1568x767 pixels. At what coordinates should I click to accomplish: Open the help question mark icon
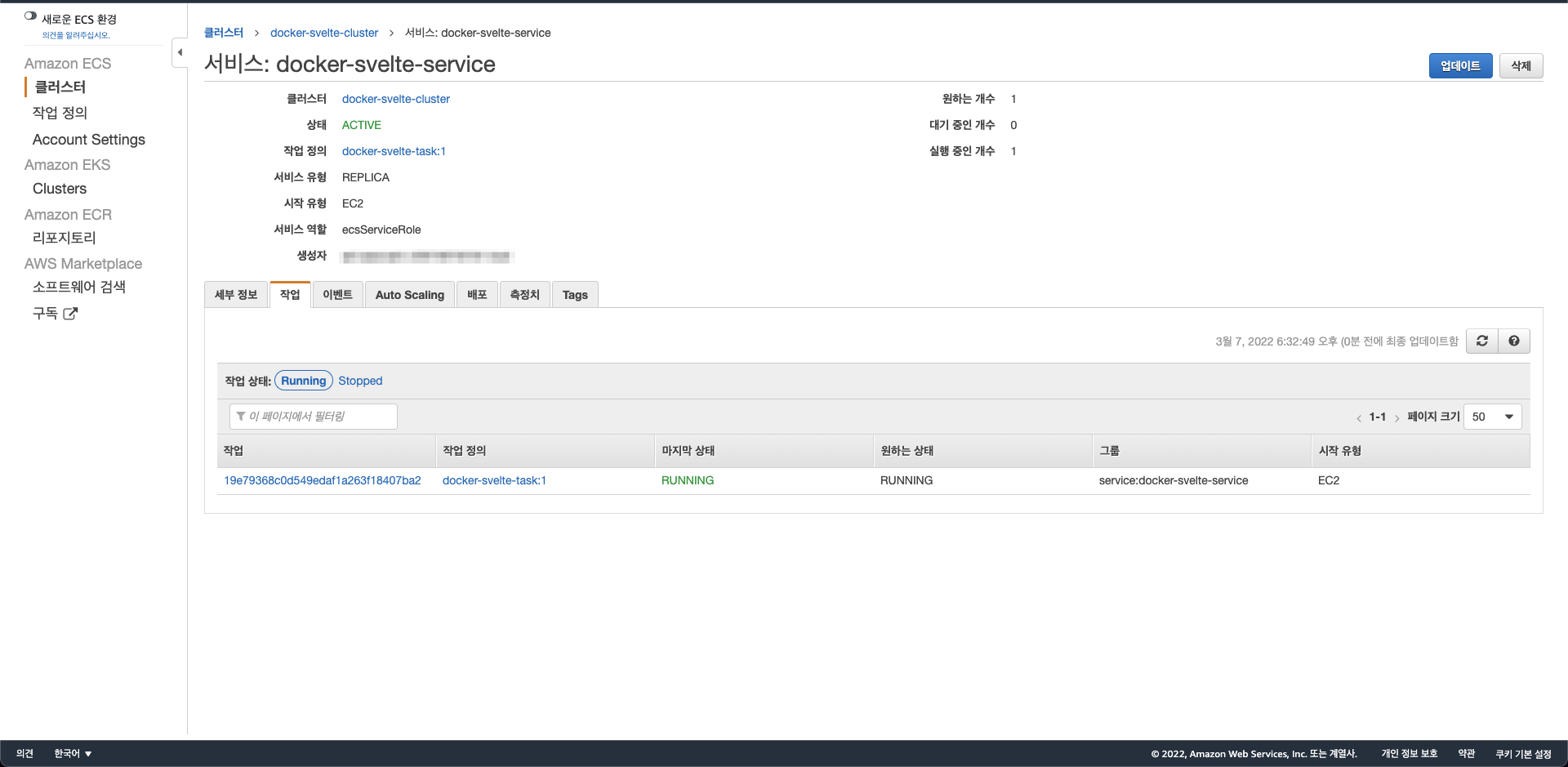(x=1514, y=341)
